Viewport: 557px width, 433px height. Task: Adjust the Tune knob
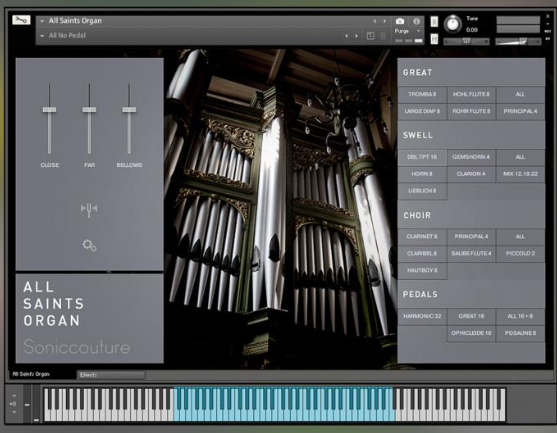pyautogui.click(x=453, y=24)
